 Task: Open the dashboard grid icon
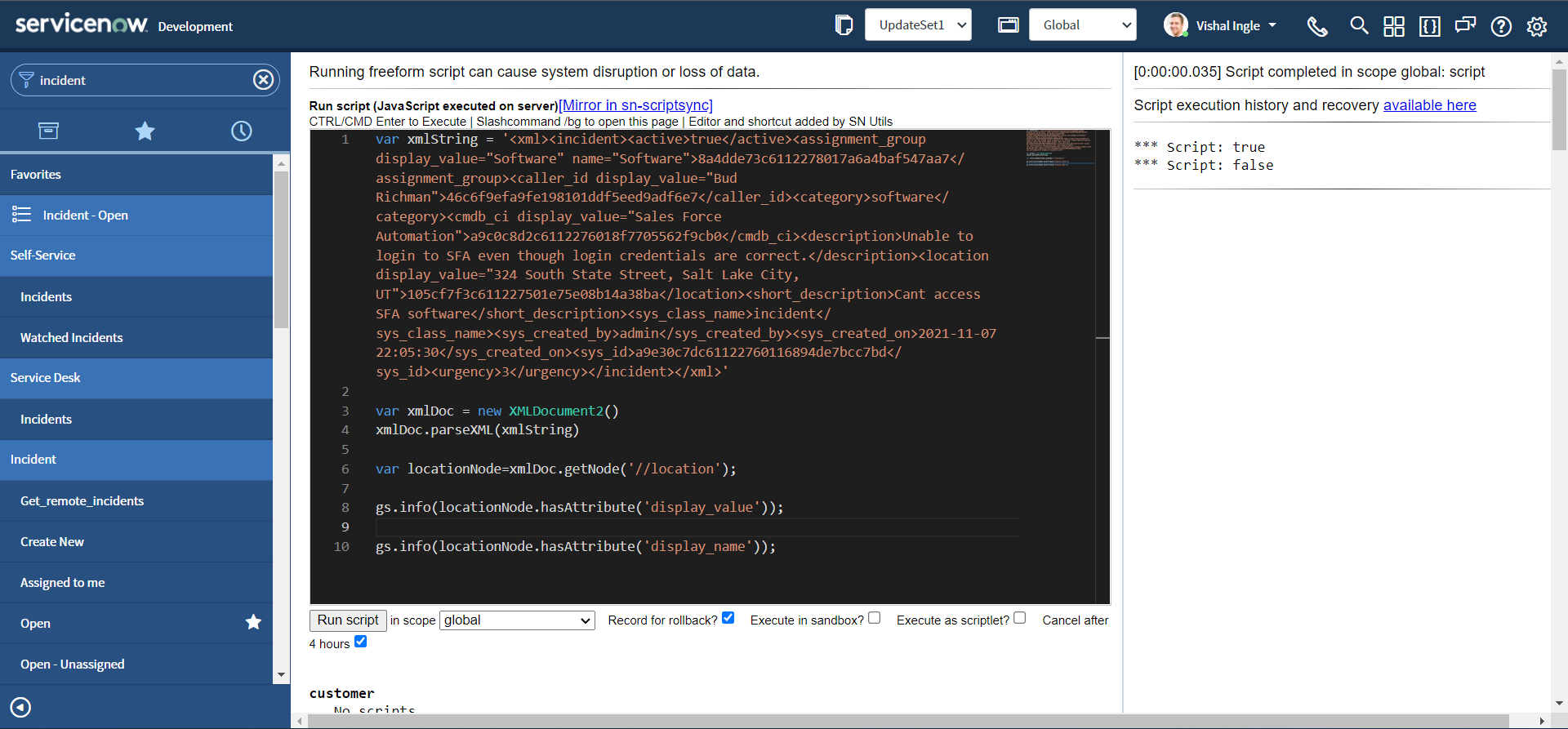pos(1394,26)
